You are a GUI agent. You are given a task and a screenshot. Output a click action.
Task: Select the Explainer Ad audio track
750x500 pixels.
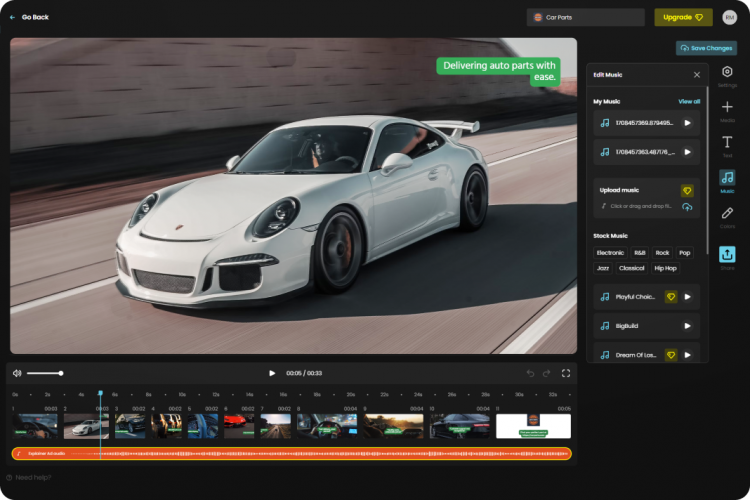(x=292, y=453)
